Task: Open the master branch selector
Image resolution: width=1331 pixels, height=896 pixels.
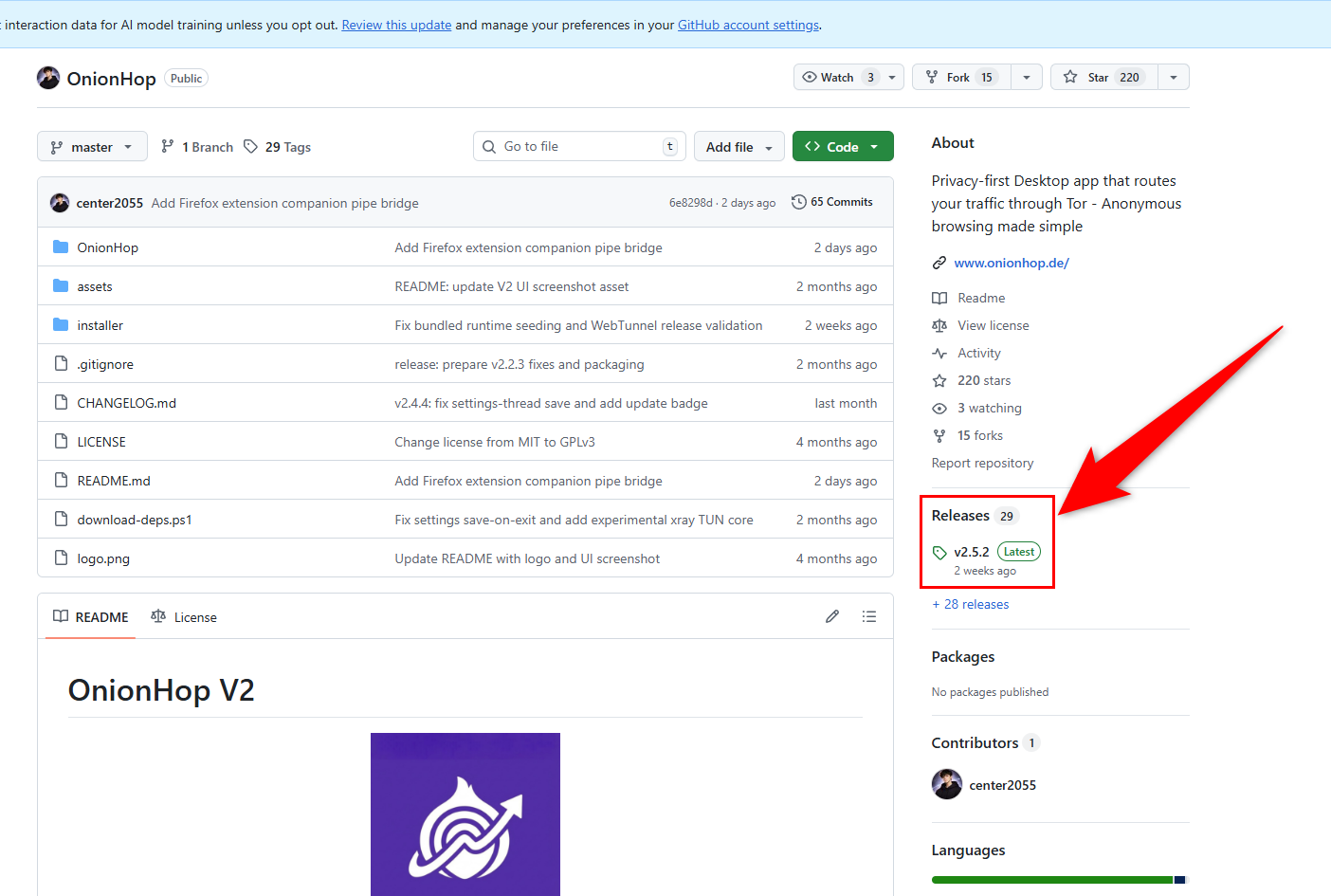Action: (92, 147)
